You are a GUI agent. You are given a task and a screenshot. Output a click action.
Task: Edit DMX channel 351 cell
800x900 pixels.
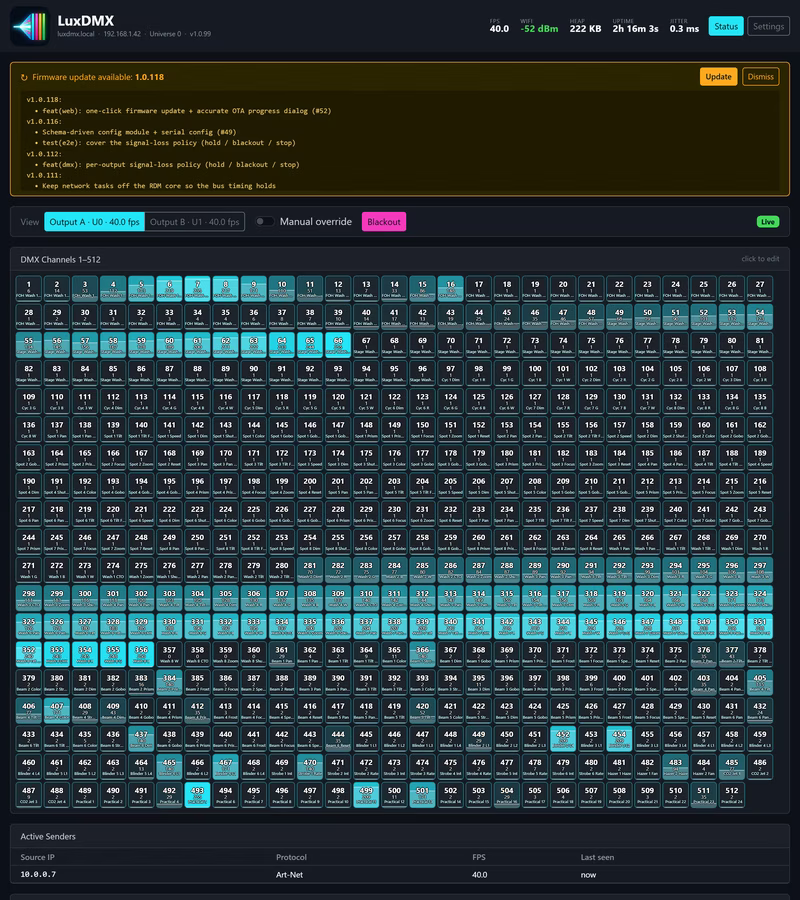coord(760,626)
